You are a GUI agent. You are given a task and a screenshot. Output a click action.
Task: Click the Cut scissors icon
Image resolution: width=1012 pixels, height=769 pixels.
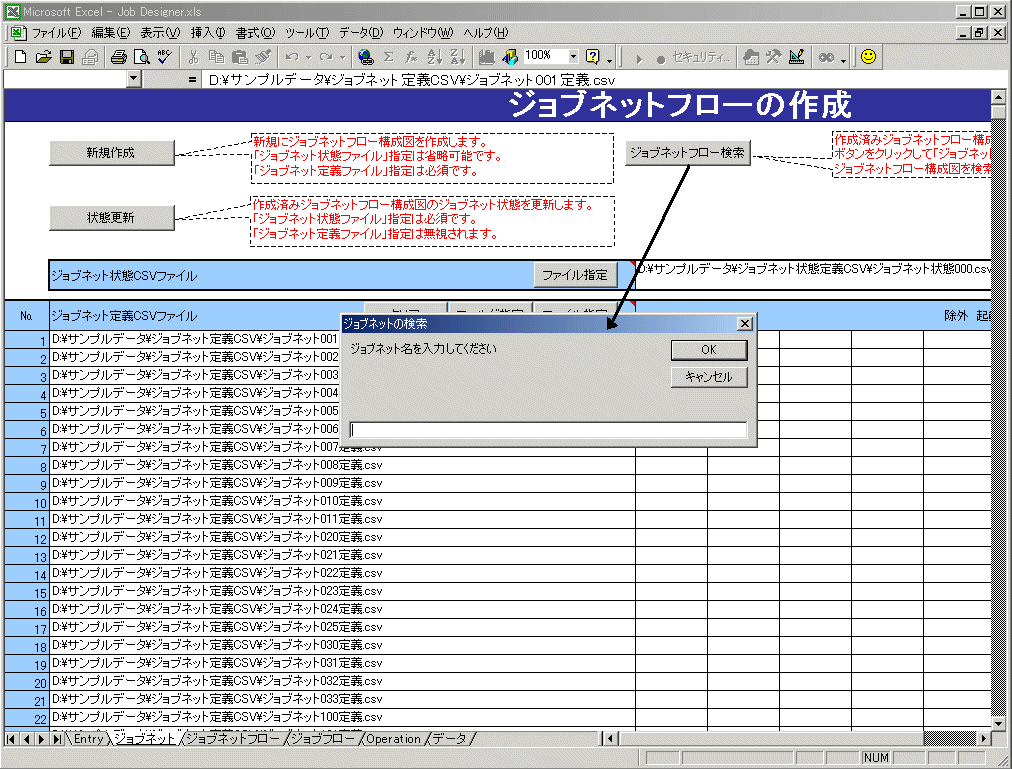[x=193, y=57]
